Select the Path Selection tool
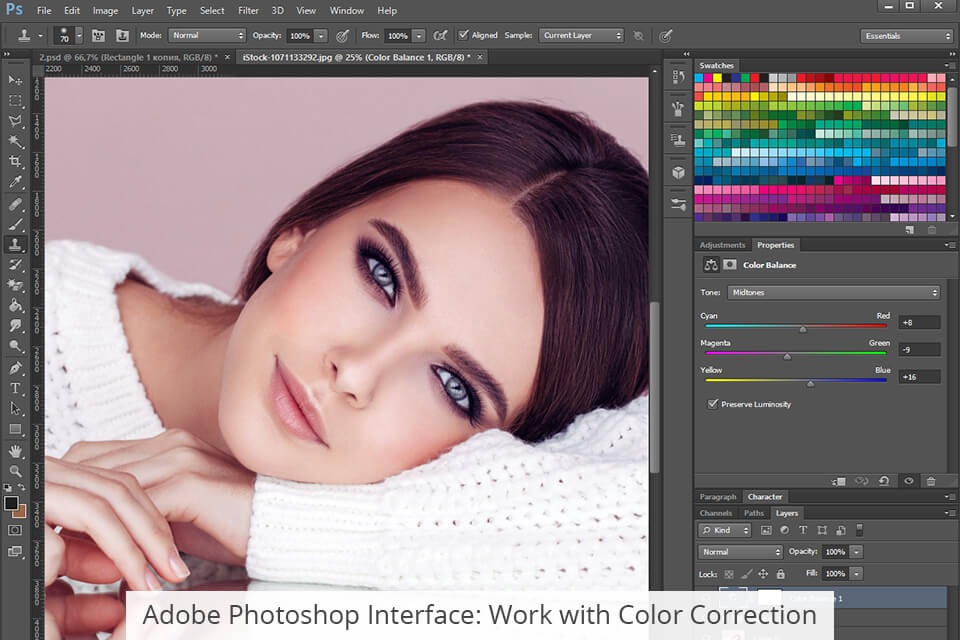Screen dimensions: 960x640 [x=15, y=408]
